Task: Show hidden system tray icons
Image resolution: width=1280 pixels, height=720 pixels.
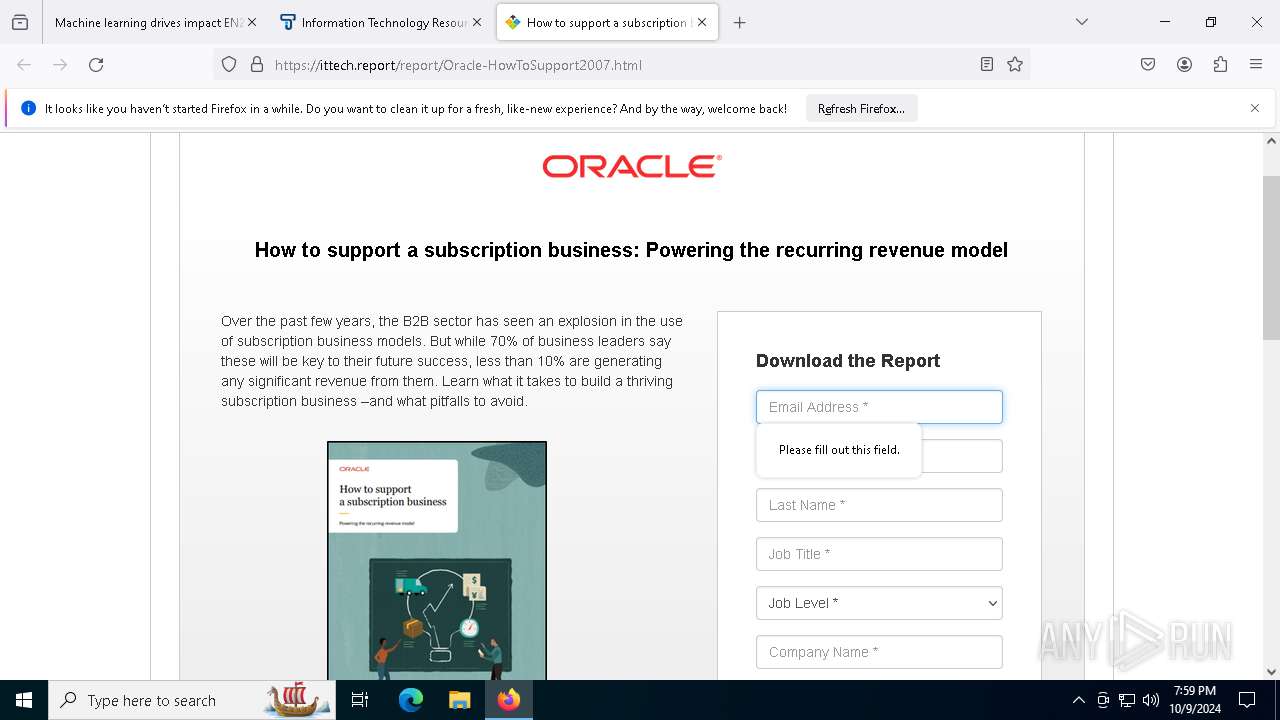Action: 1078,700
